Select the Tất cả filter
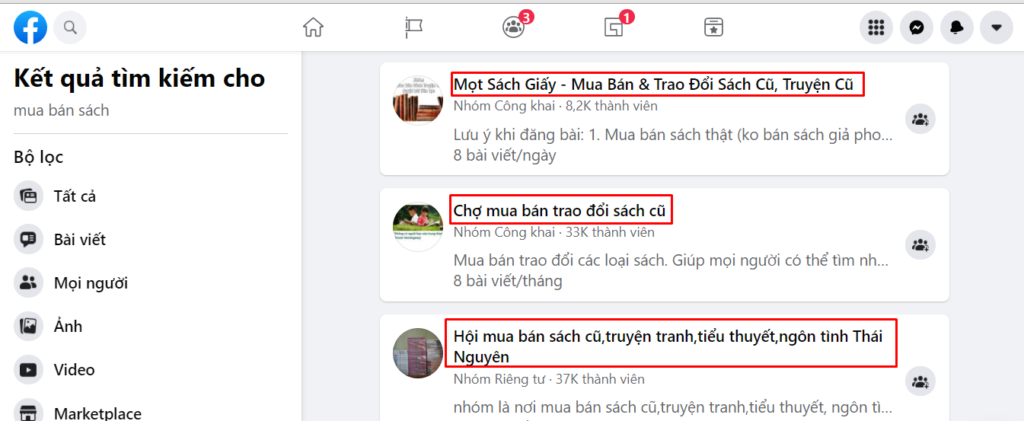Viewport: 1024px width, 421px height. tap(150, 196)
